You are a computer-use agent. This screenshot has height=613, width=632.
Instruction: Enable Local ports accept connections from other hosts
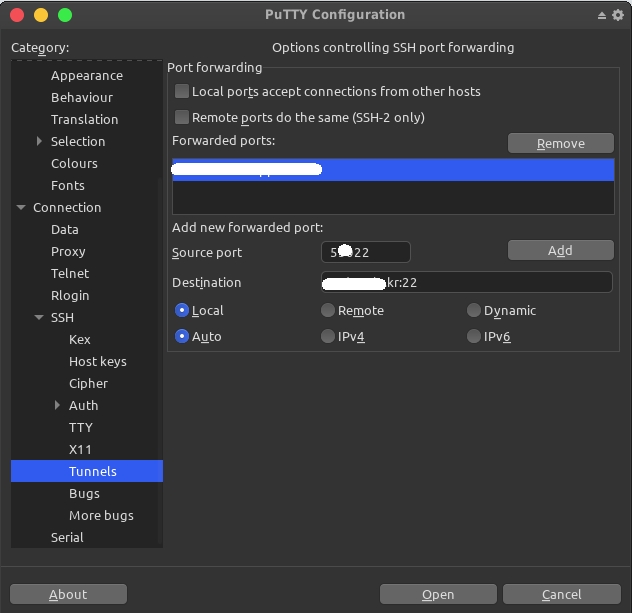pos(182,91)
